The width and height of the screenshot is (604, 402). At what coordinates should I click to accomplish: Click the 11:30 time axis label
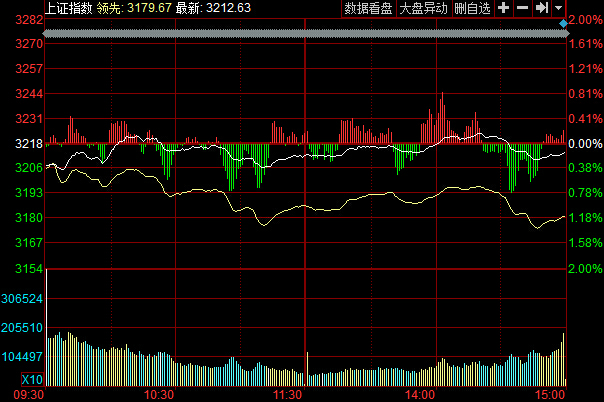289,394
